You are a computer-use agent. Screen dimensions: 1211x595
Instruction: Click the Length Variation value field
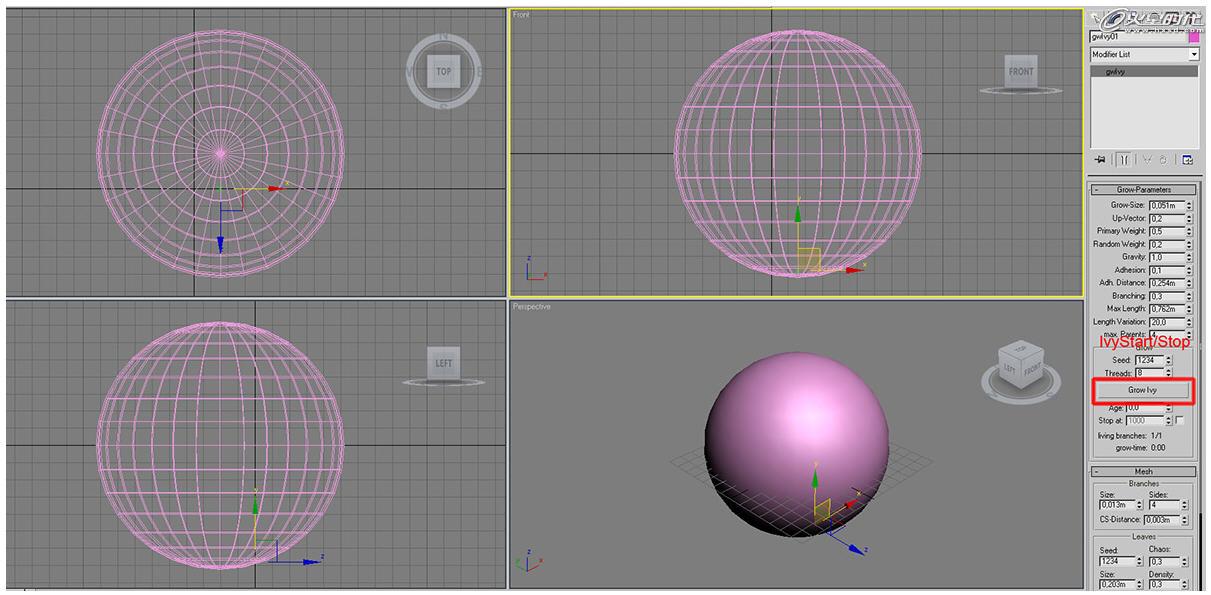pyautogui.click(x=1167, y=322)
